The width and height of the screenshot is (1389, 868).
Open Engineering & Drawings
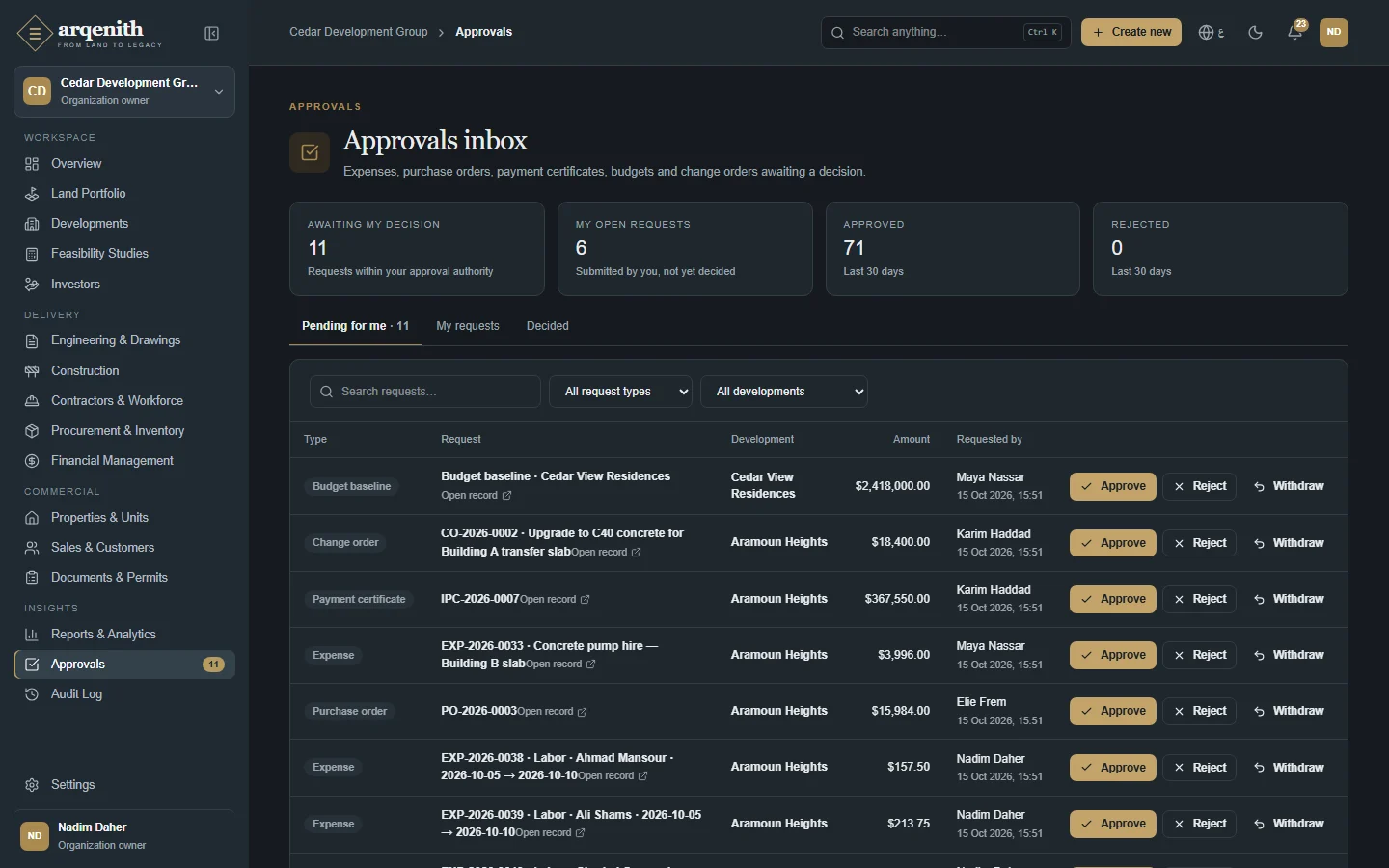[124, 340]
